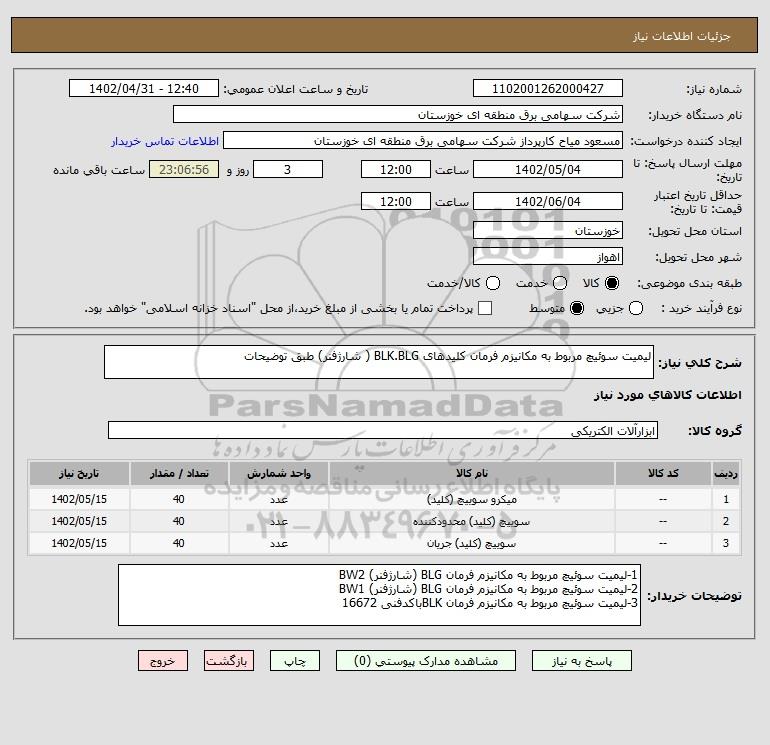The height and width of the screenshot is (745, 770).
Task: Choose متوسط purchase process radio
Action: click(x=577, y=308)
